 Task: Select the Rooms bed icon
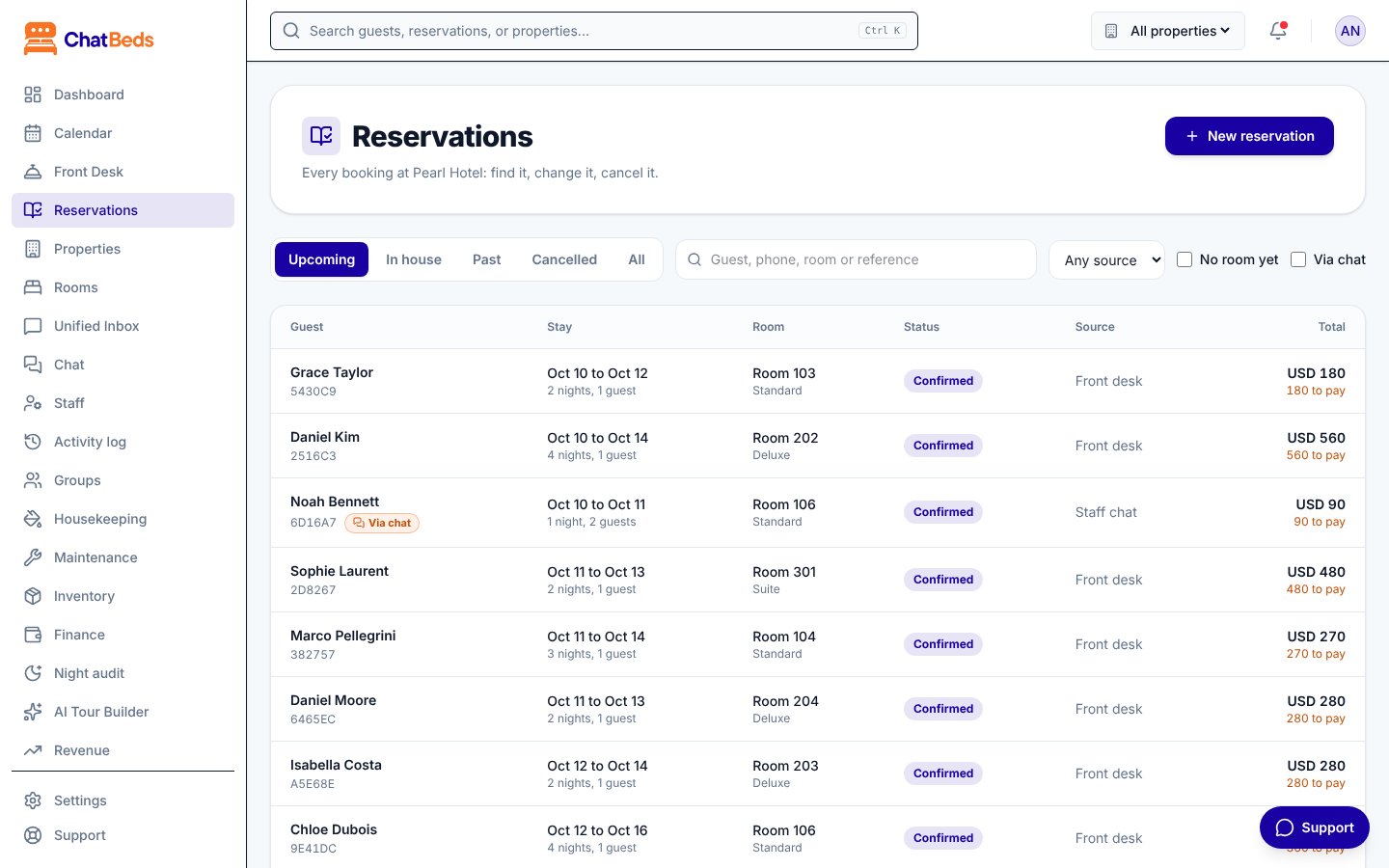33,287
